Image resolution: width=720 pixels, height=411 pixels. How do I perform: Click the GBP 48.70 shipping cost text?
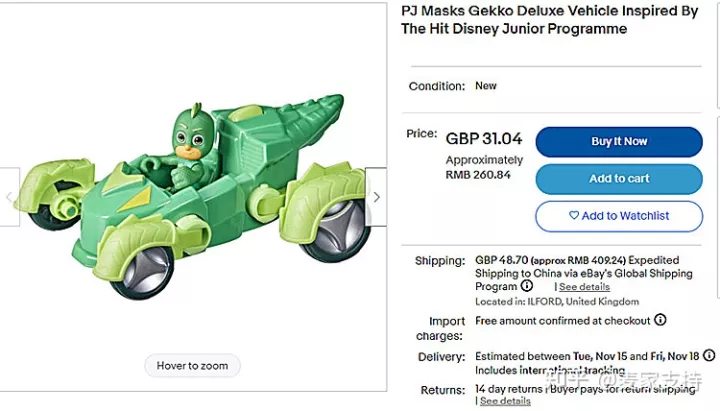[x=500, y=261]
